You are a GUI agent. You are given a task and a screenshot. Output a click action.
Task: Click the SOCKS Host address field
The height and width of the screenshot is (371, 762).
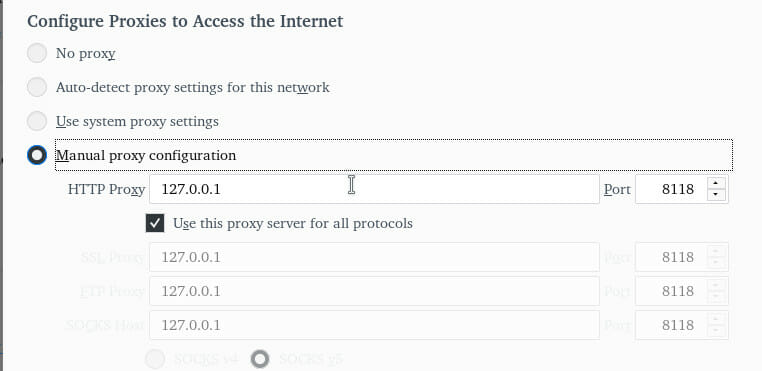click(374, 325)
